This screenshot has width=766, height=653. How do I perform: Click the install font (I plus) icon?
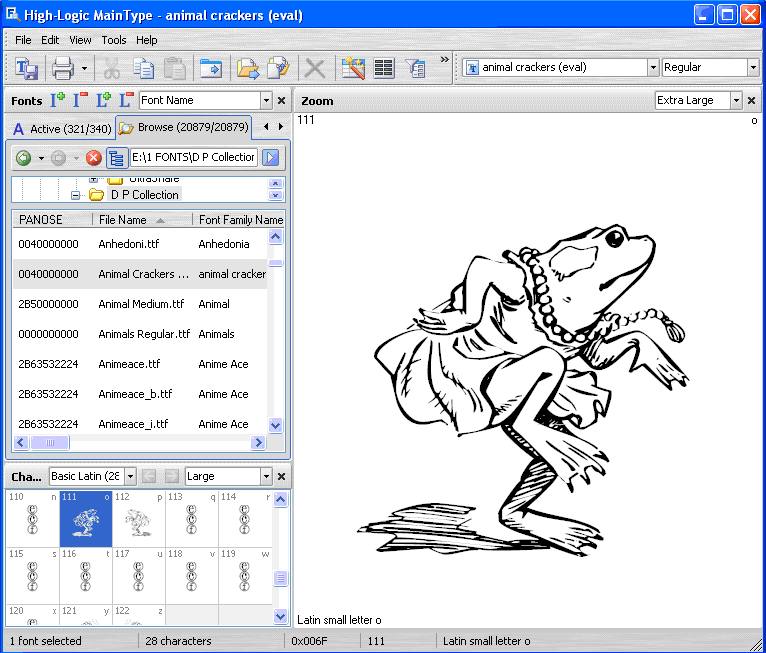[58, 100]
